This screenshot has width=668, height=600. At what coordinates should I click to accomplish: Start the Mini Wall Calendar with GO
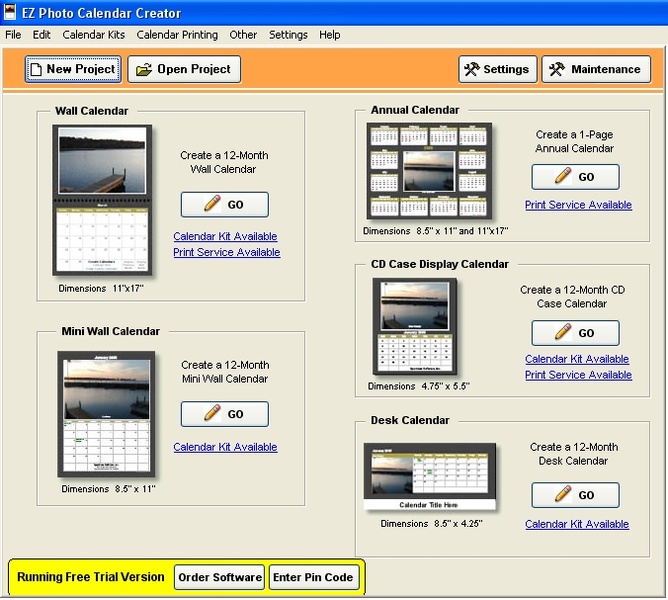tap(225, 414)
